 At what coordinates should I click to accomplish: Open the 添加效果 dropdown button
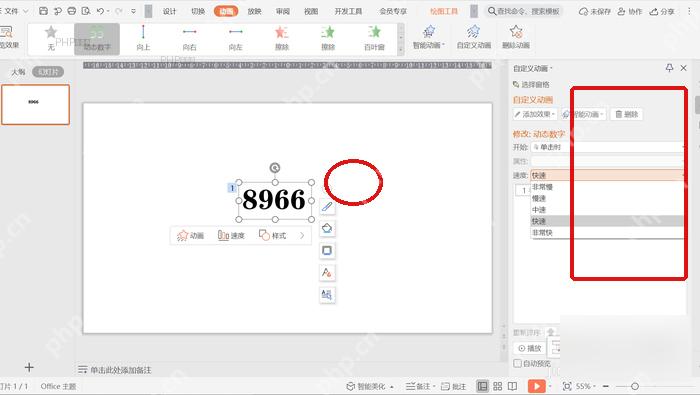click(x=535, y=114)
